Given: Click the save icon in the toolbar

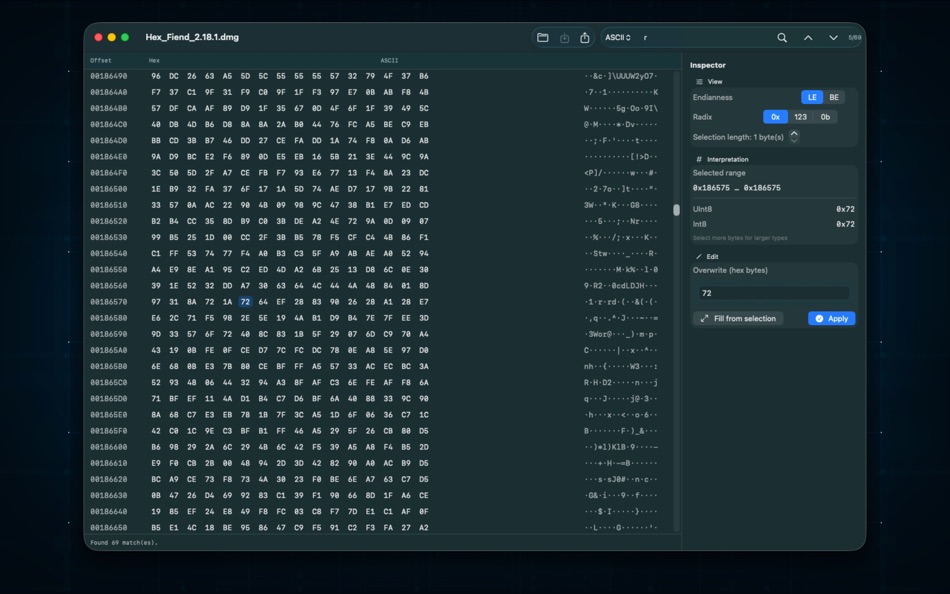Looking at the screenshot, I should [564, 37].
